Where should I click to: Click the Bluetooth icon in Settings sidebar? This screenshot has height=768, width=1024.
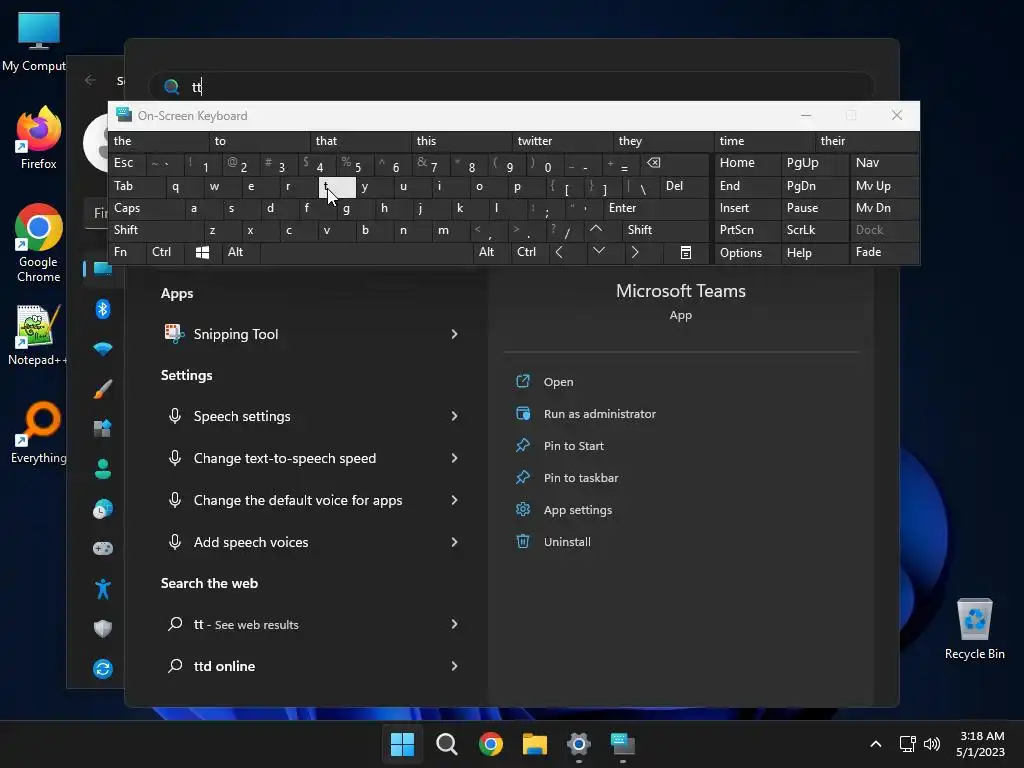click(x=103, y=308)
